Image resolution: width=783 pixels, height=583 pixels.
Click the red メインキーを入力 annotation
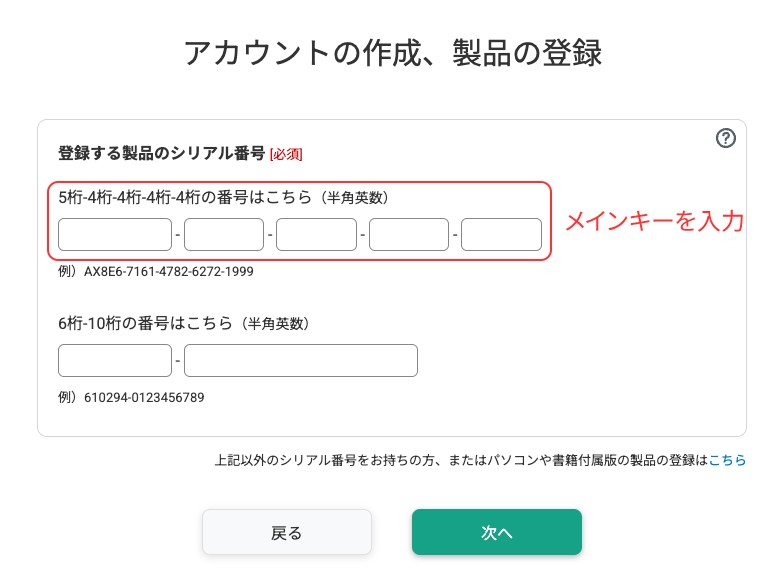pos(655,221)
